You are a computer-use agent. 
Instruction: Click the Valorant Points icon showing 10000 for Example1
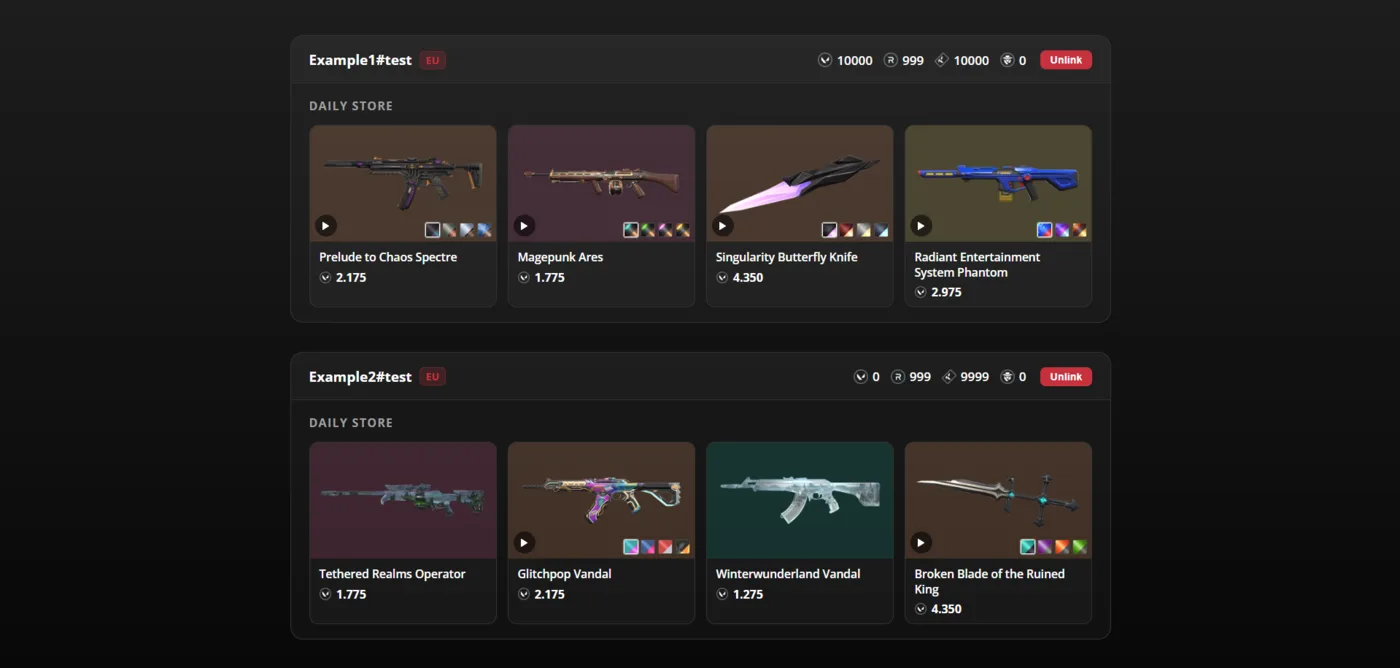[x=825, y=60]
